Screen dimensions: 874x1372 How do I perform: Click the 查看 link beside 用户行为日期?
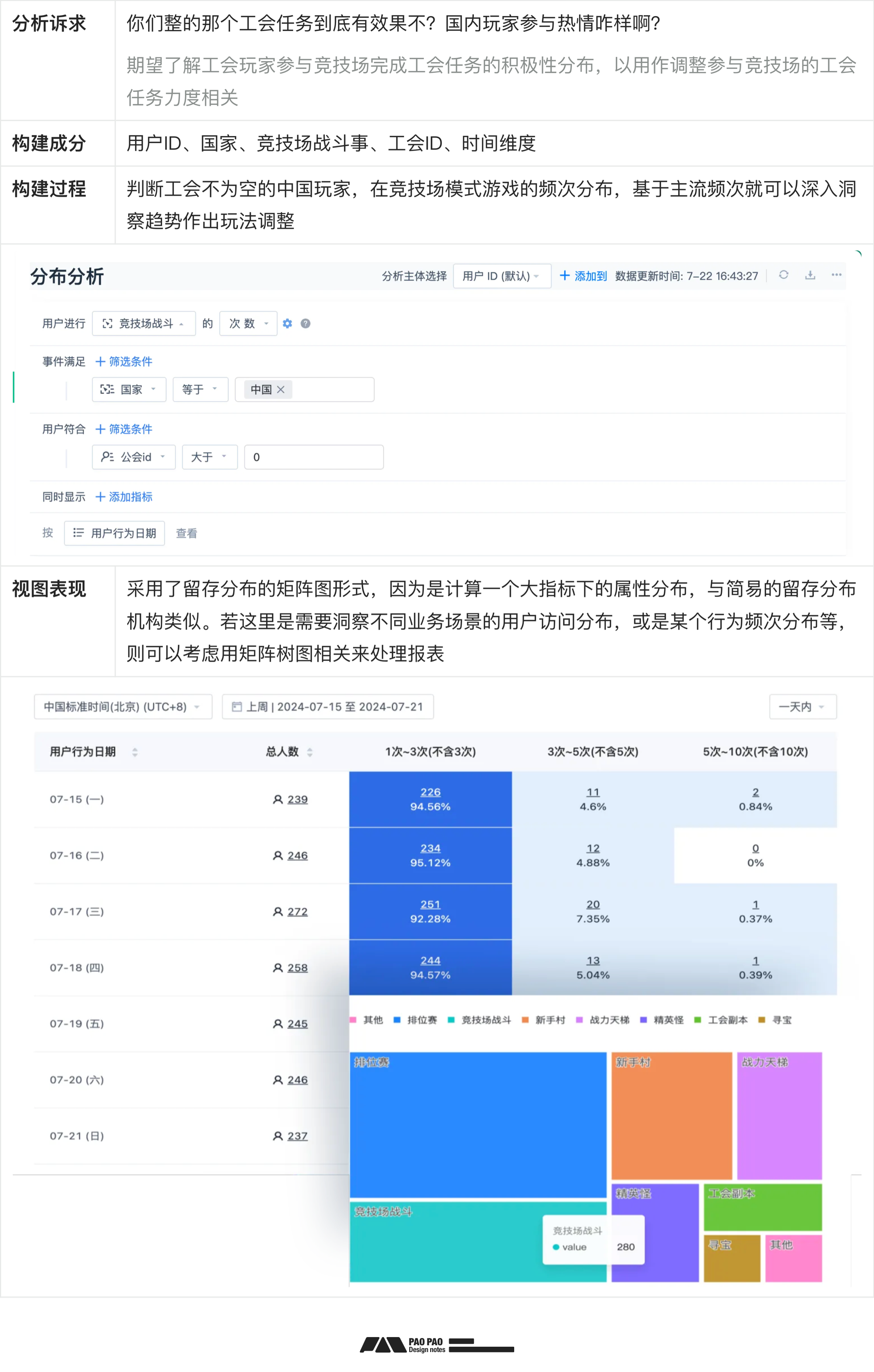pos(186,533)
